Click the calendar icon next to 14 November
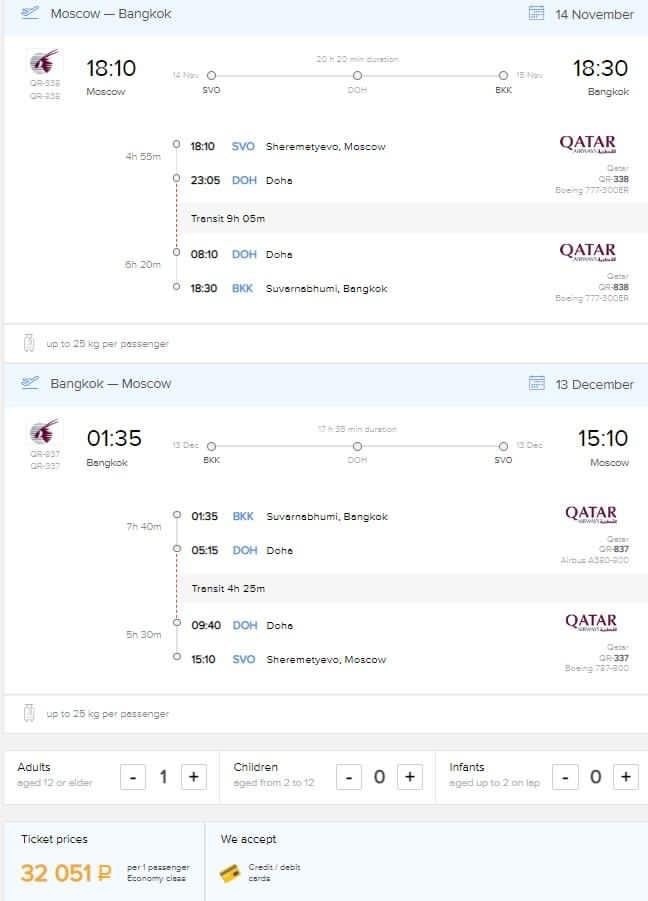Viewport: 648px width, 901px height. pyautogui.click(x=536, y=13)
